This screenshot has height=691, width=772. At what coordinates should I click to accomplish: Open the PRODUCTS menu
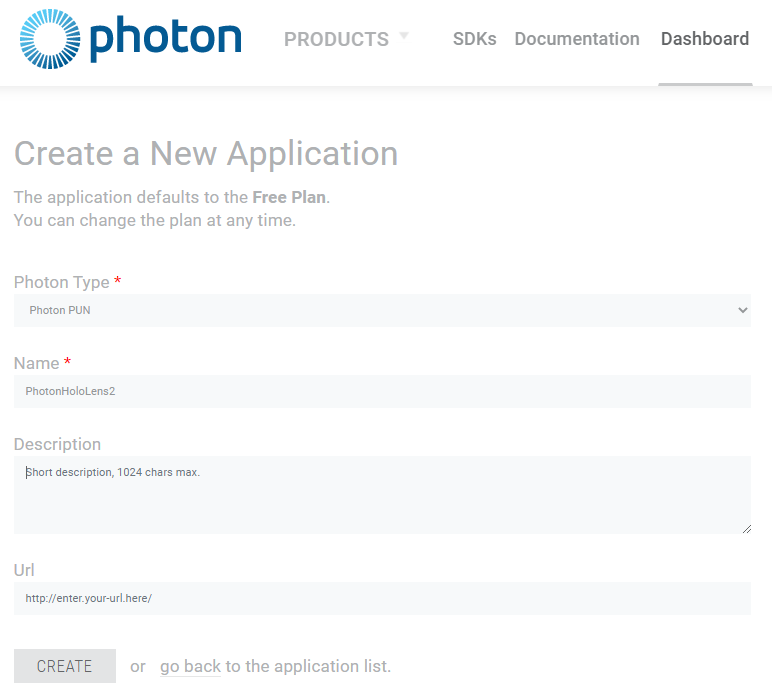336,39
